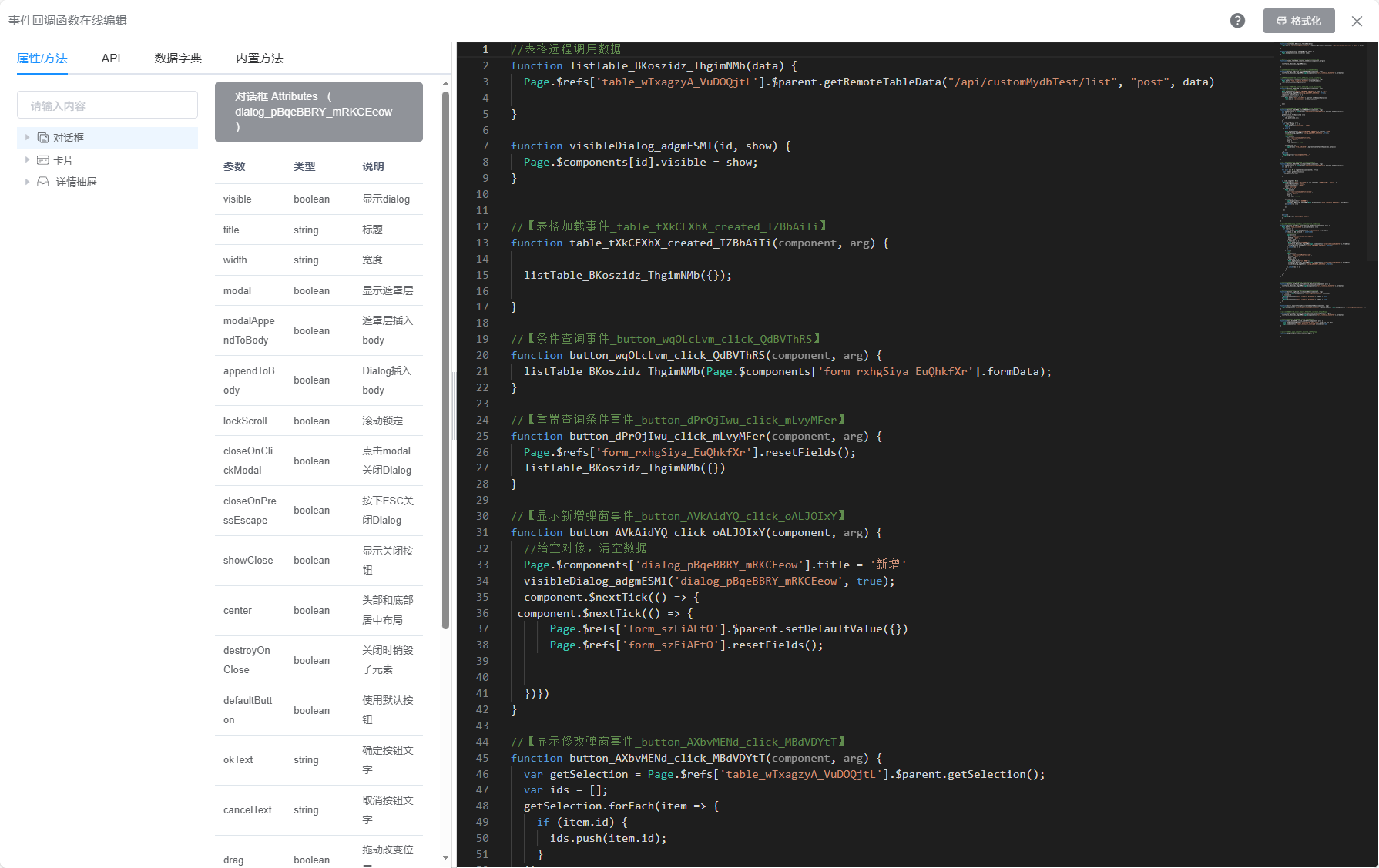
Task: Click comment '//表格远程调用数据' on line 1
Action: tap(566, 49)
